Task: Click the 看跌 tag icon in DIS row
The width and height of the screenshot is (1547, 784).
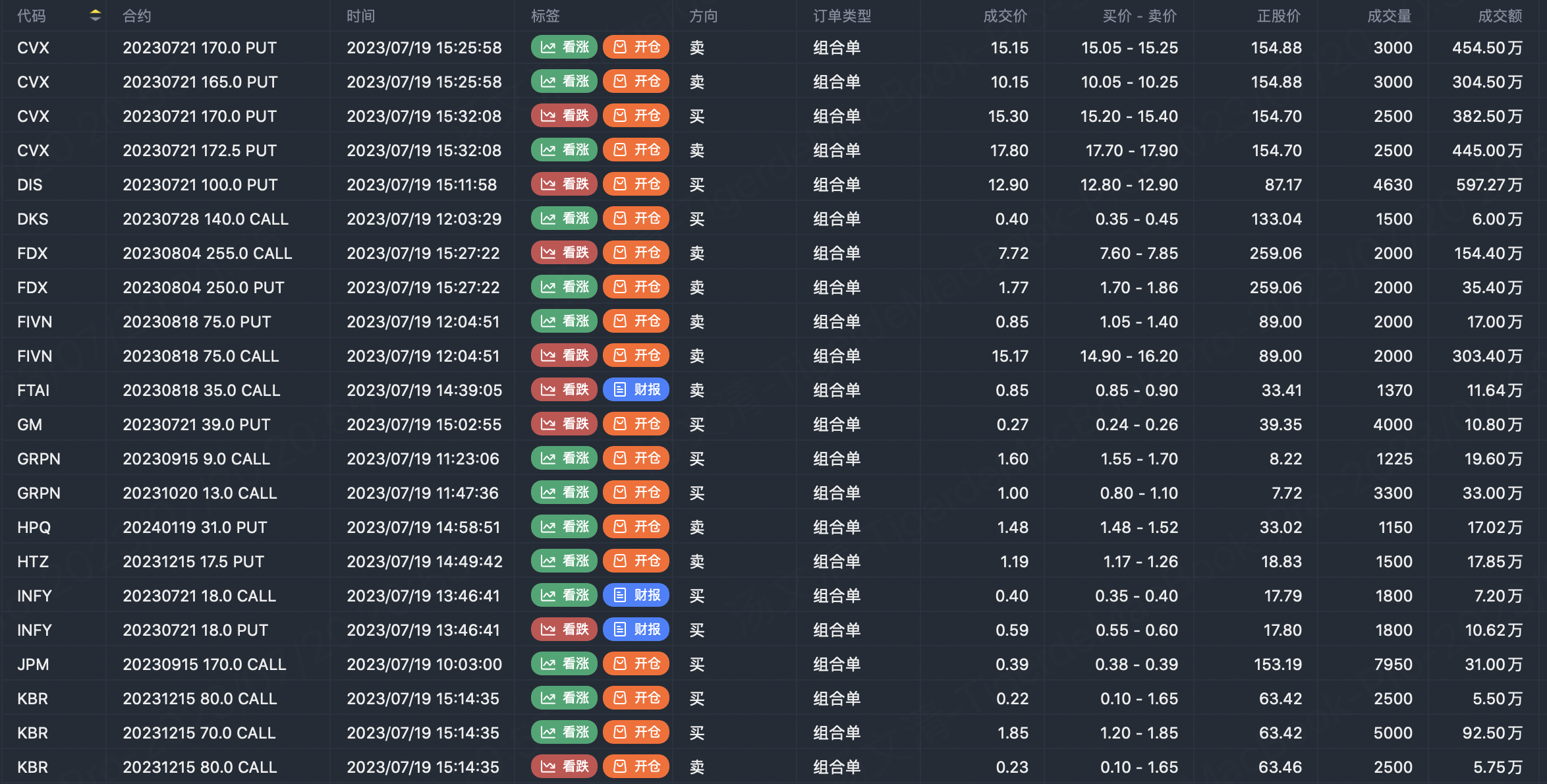Action: [x=548, y=184]
